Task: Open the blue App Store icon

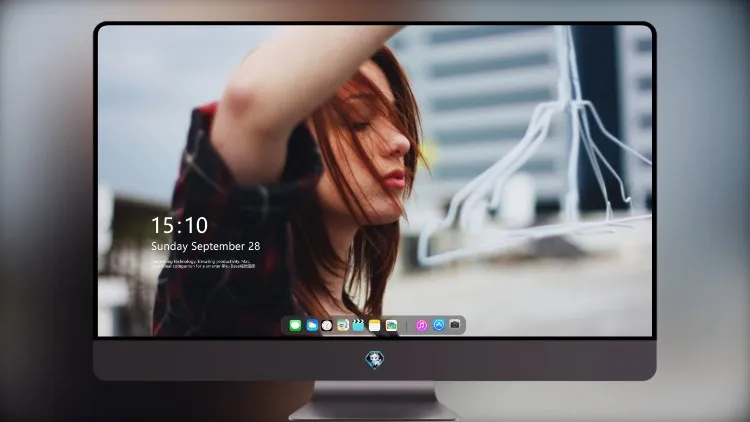Action: (439, 325)
